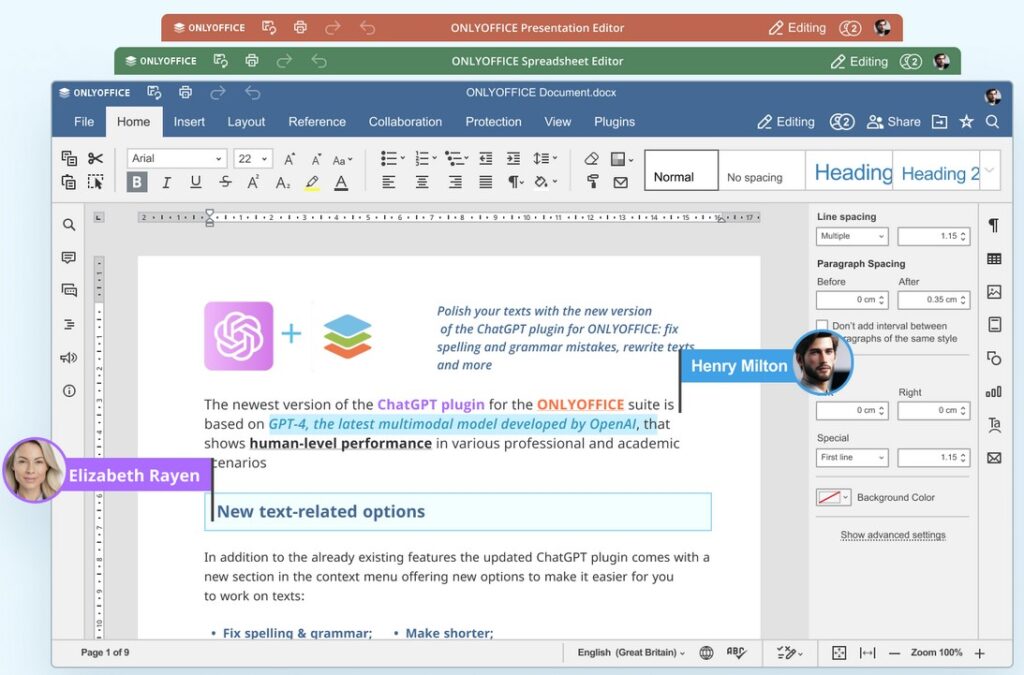
Task: Click the Paste icon in the toolbar
Action: click(69, 182)
